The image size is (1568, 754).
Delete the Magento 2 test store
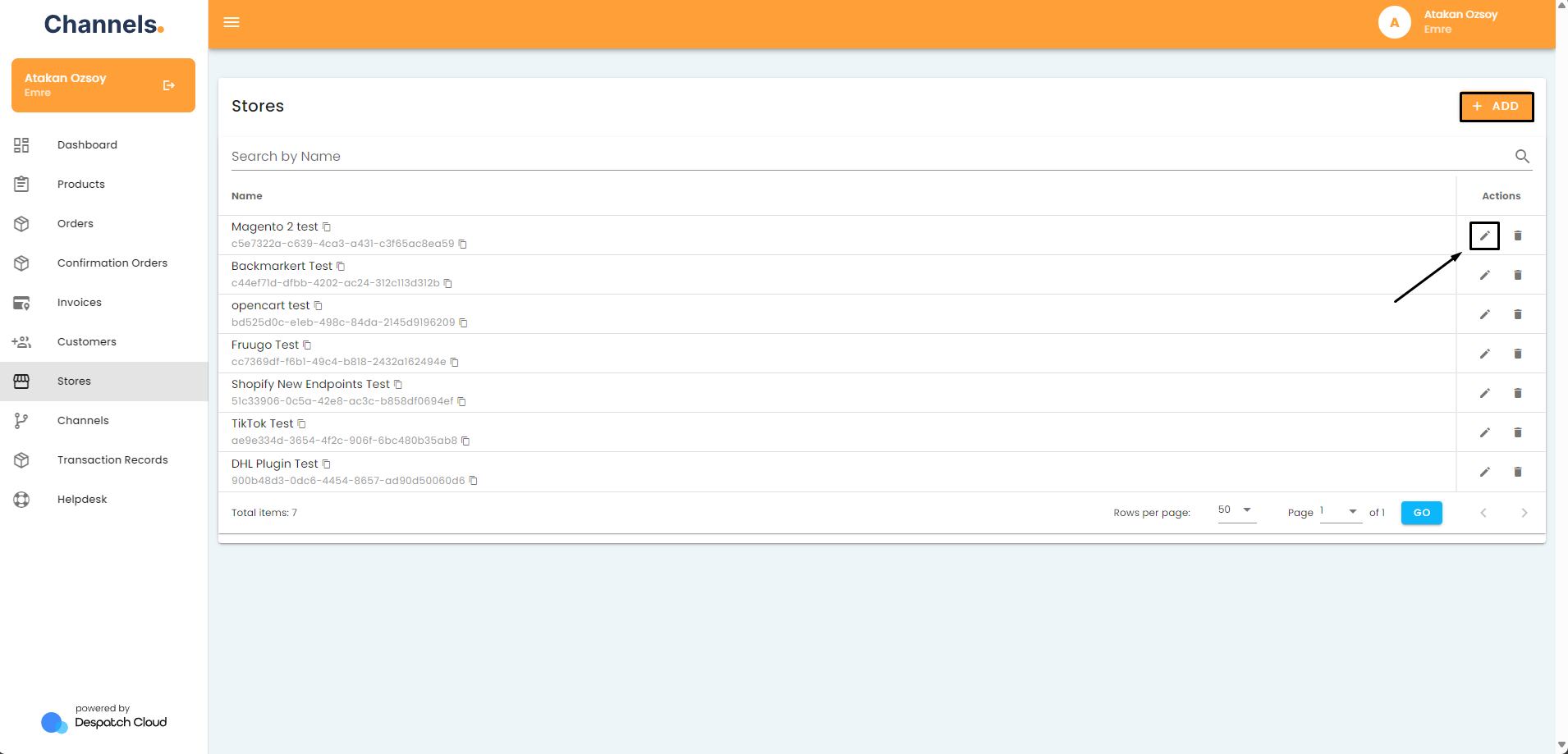(1518, 235)
